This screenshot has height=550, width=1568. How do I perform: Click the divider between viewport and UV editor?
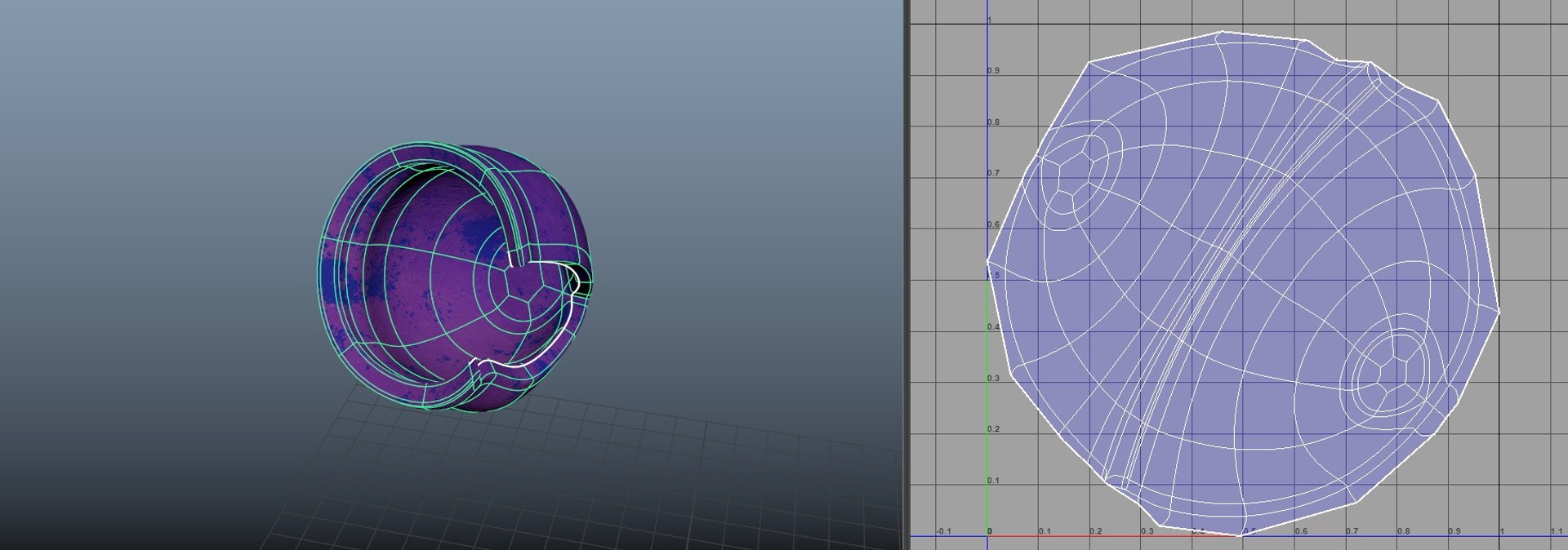coord(905,275)
